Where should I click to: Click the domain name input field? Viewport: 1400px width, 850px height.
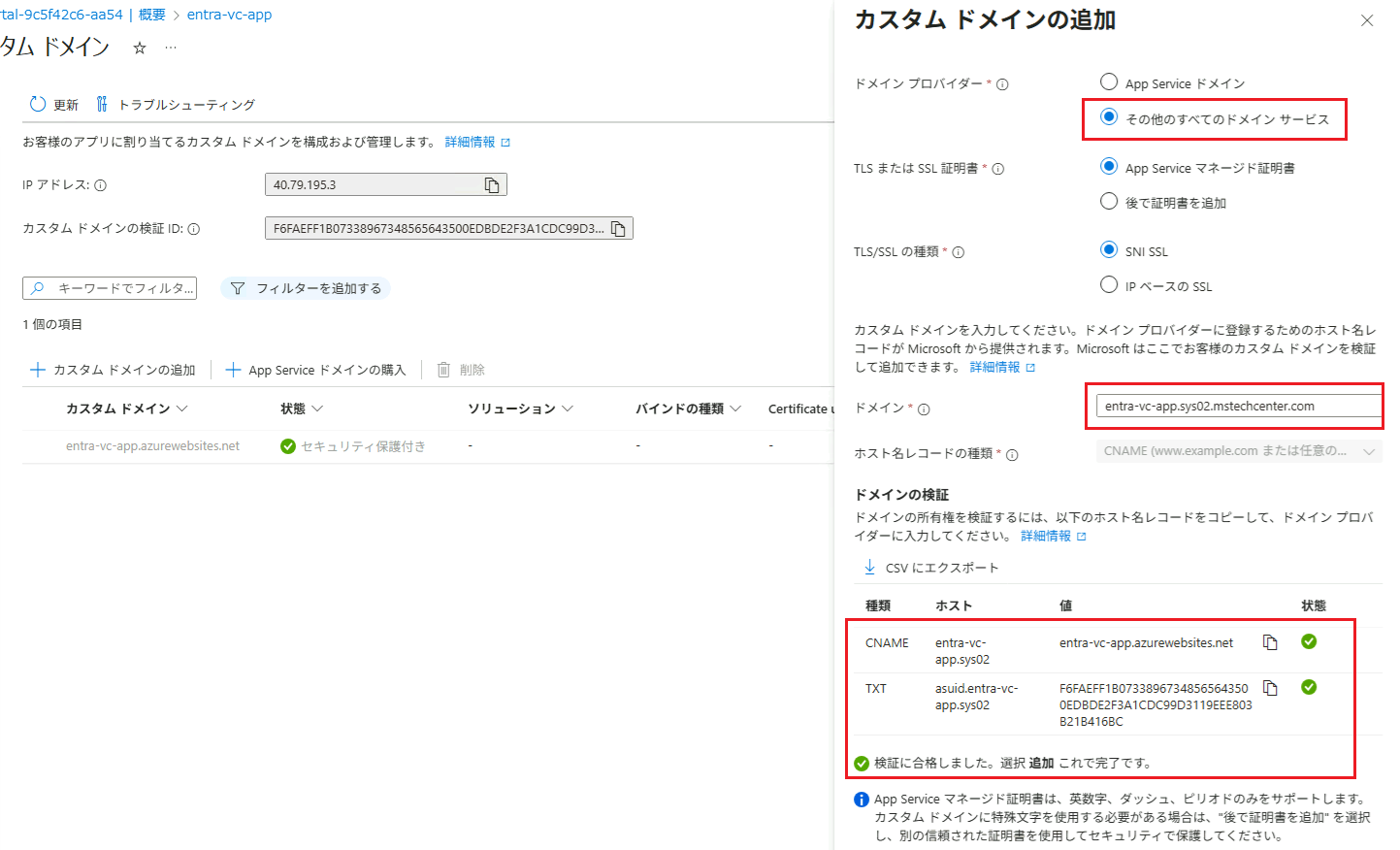coord(1237,407)
